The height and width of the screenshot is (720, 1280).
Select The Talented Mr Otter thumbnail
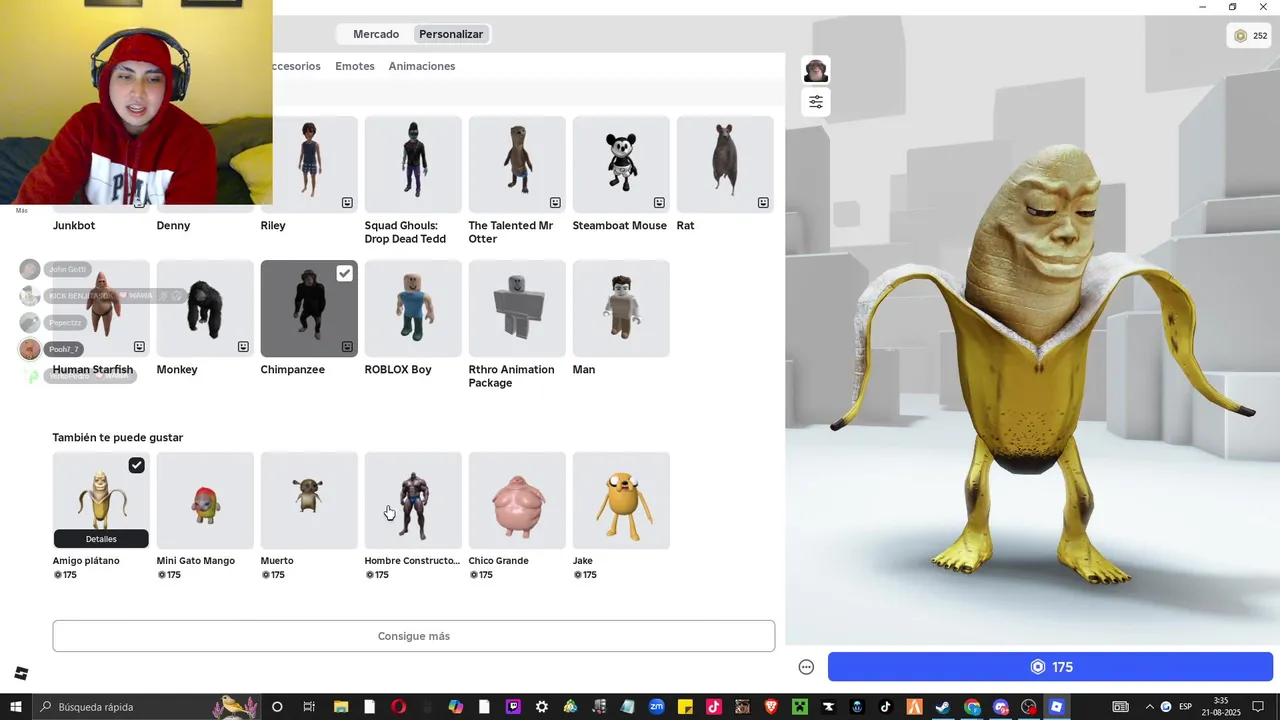[x=517, y=164]
